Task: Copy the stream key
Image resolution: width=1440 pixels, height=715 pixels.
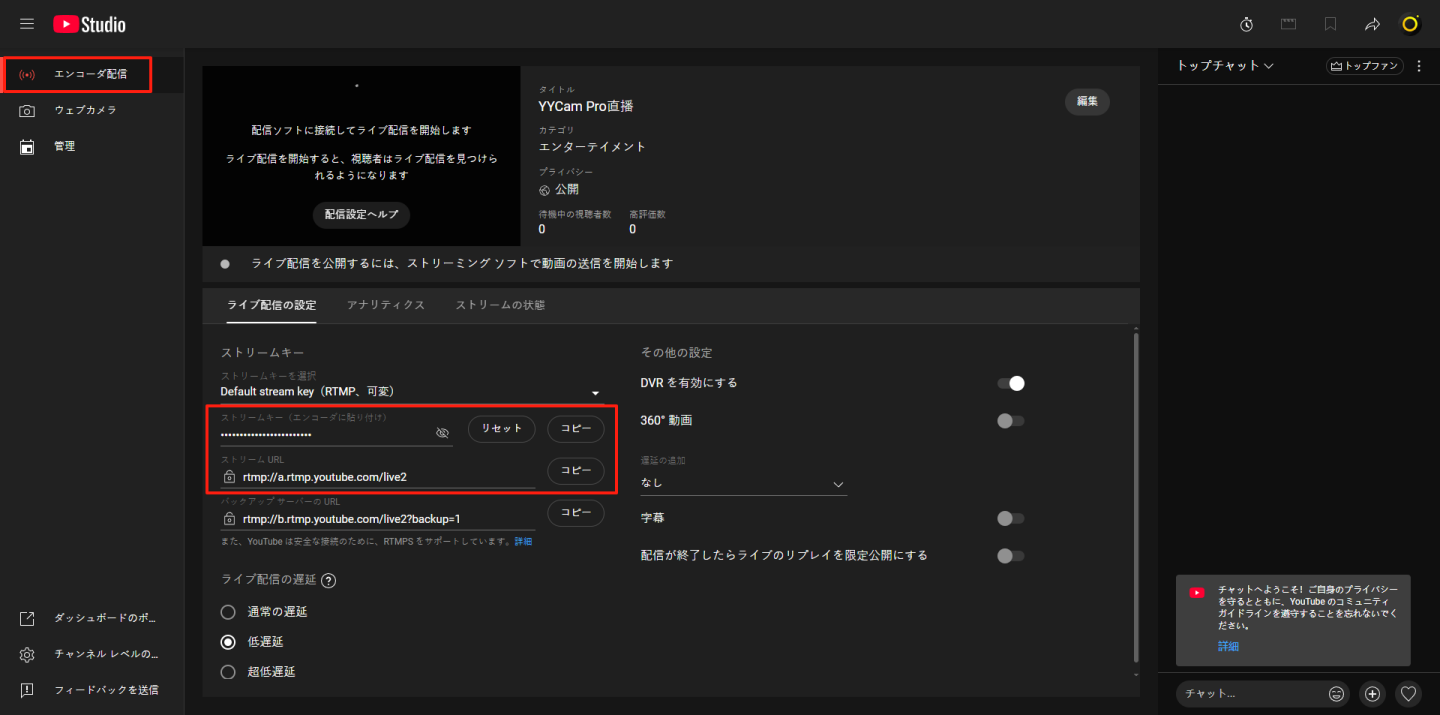Action: [575, 429]
